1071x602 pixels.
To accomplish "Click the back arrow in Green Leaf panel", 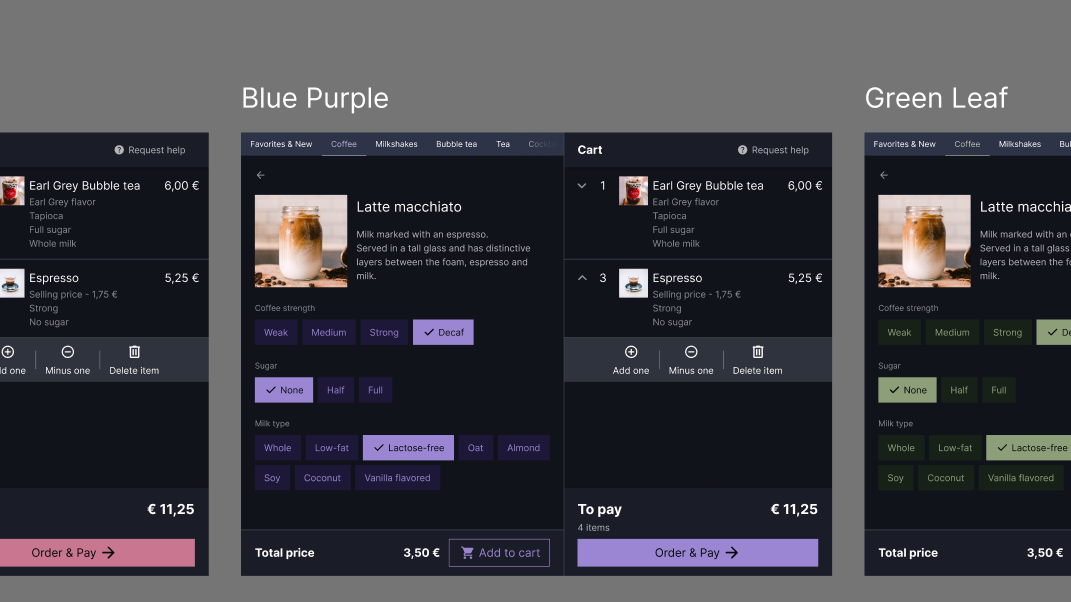I will (884, 175).
